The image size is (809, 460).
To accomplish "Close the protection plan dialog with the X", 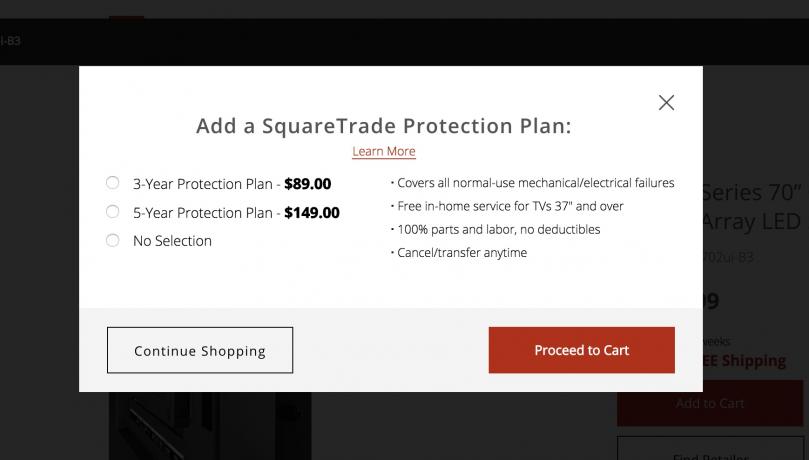I will [666, 102].
